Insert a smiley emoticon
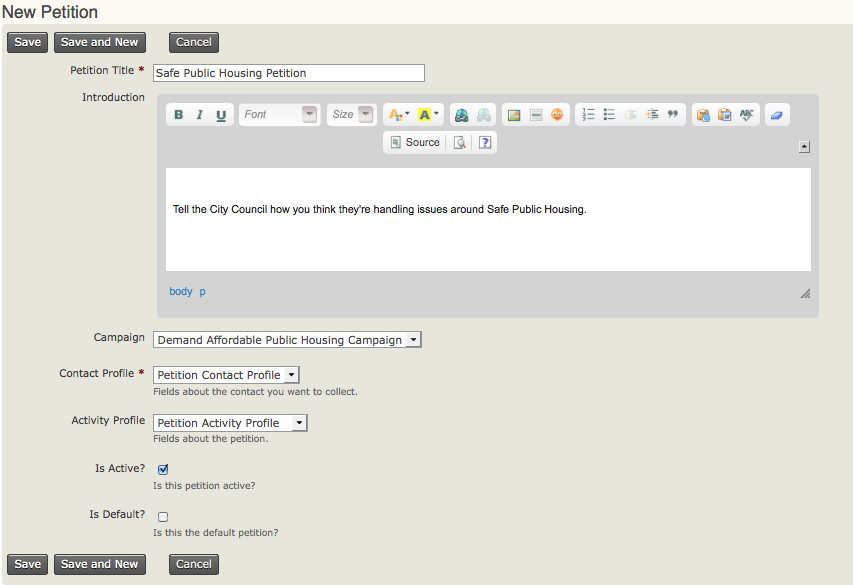This screenshot has height=585, width=853. click(557, 115)
